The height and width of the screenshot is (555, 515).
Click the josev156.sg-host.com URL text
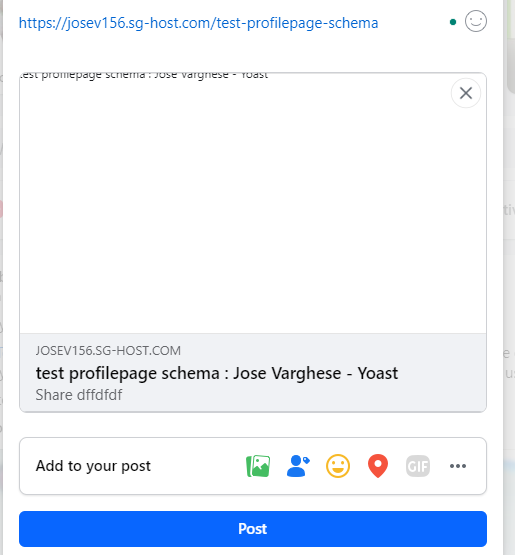[198, 23]
